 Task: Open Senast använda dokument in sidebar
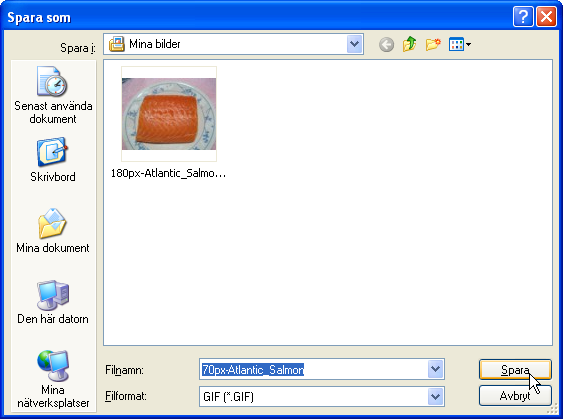click(x=53, y=95)
